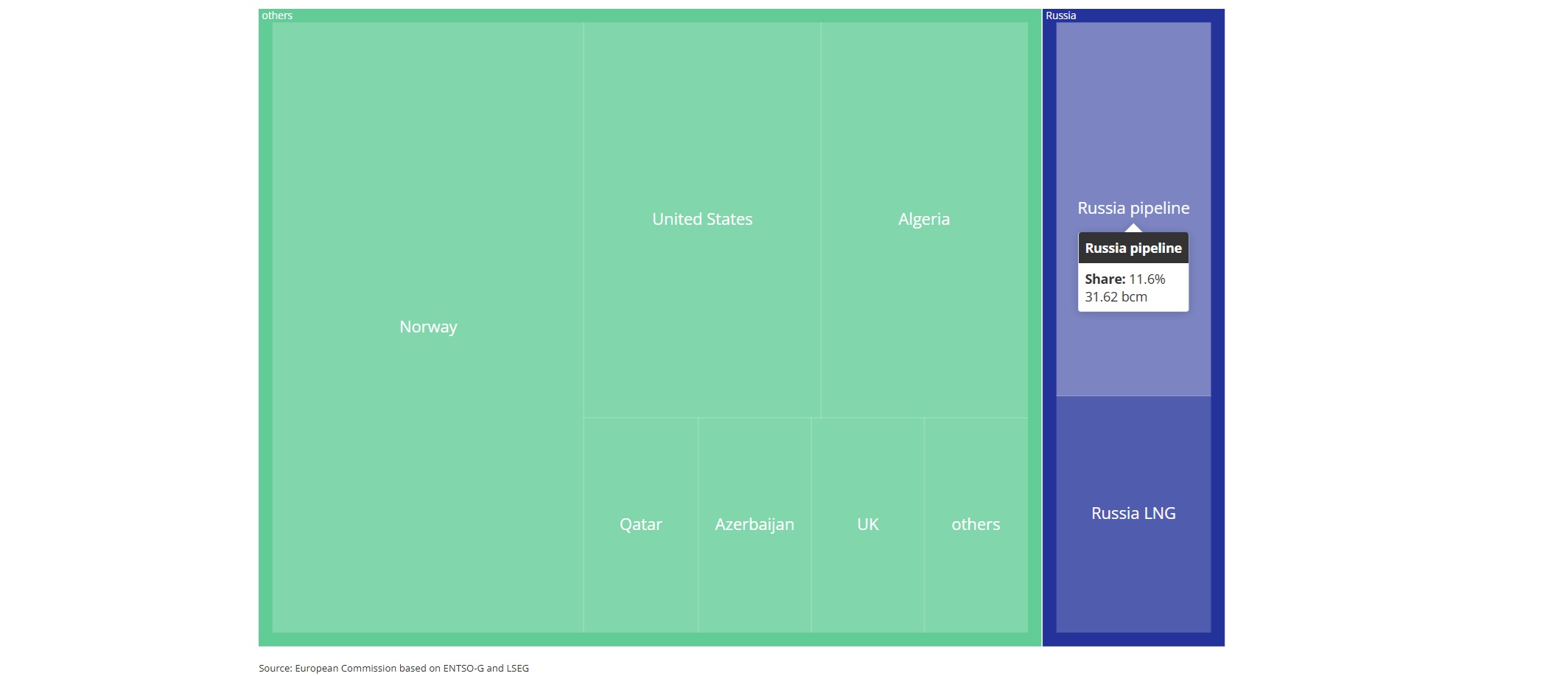Click the small others tile beside UK

tap(976, 524)
